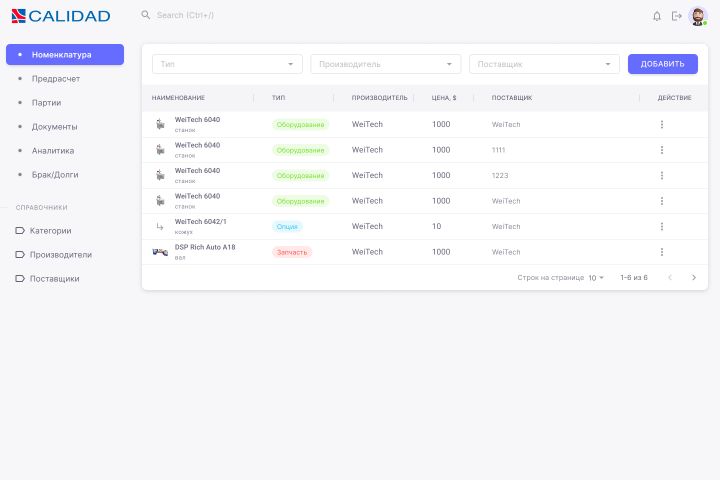Open the Производитель filter dropdown
The width and height of the screenshot is (720, 480).
coord(386,64)
